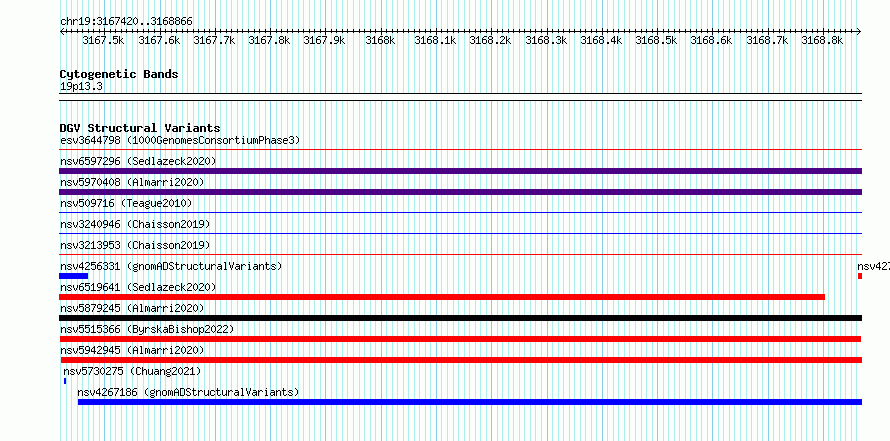Click the black bar of nsv5879245
Image resolution: width=890 pixels, height=441 pixels.
coord(461,318)
